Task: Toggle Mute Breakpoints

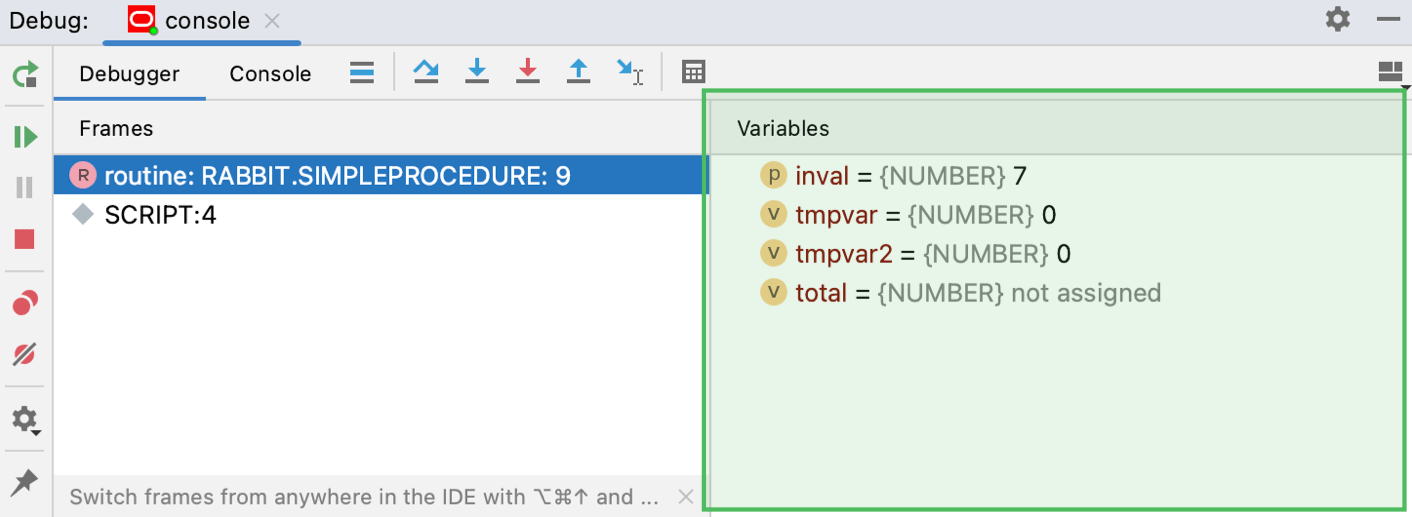Action: [26, 353]
